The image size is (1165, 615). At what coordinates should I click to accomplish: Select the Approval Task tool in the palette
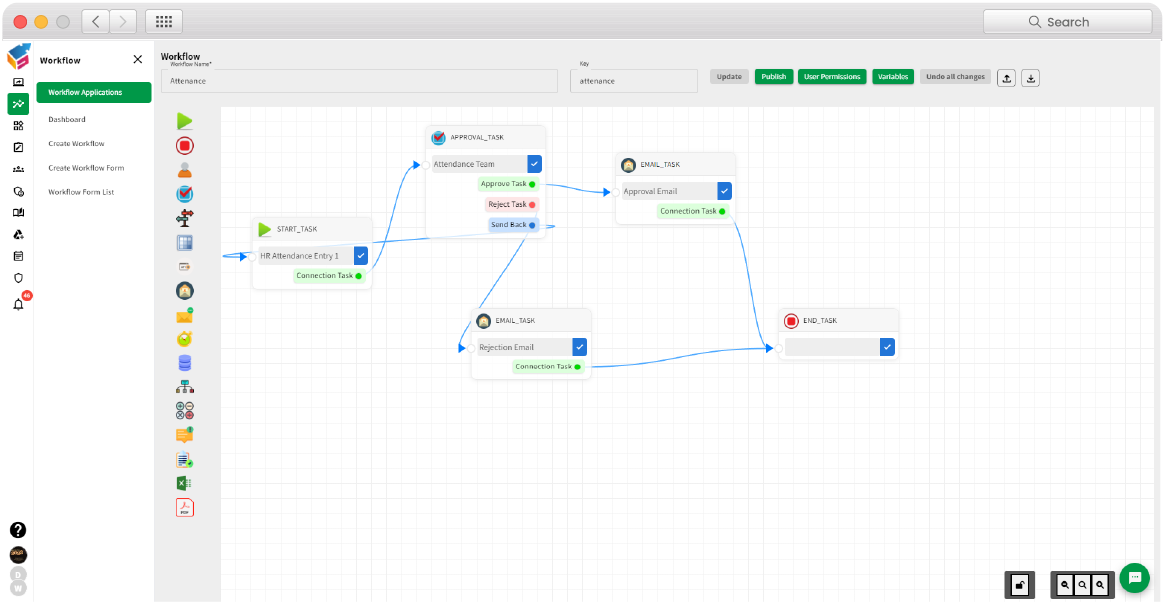[x=184, y=193]
